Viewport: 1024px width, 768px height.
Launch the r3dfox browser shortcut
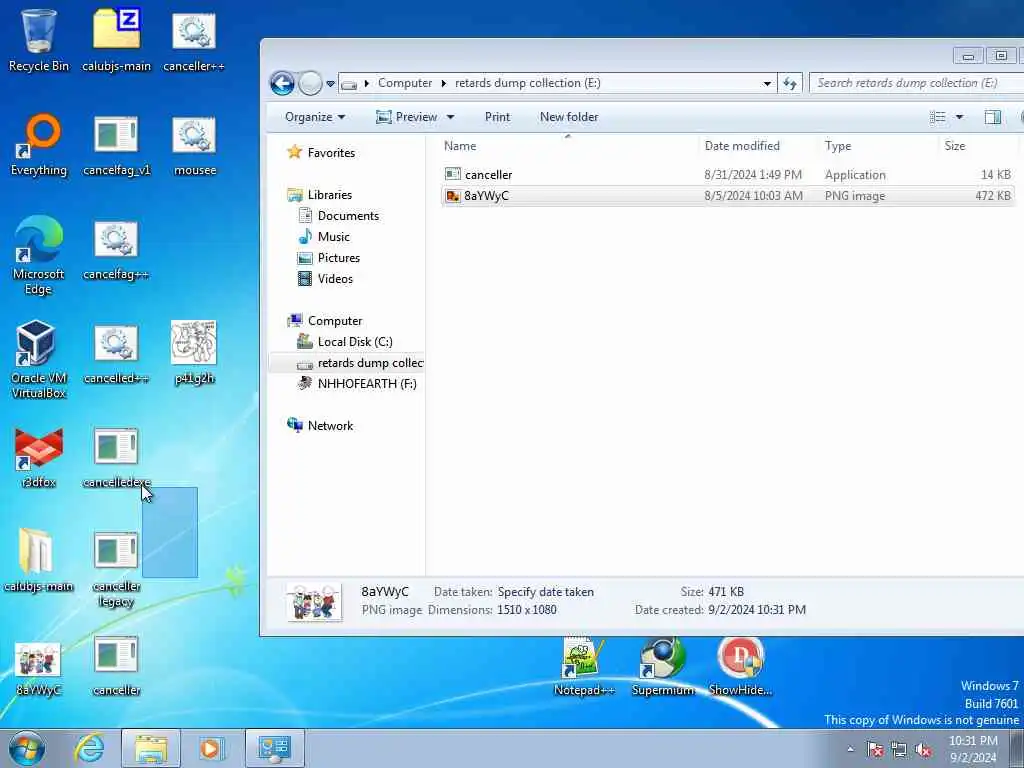(39, 457)
